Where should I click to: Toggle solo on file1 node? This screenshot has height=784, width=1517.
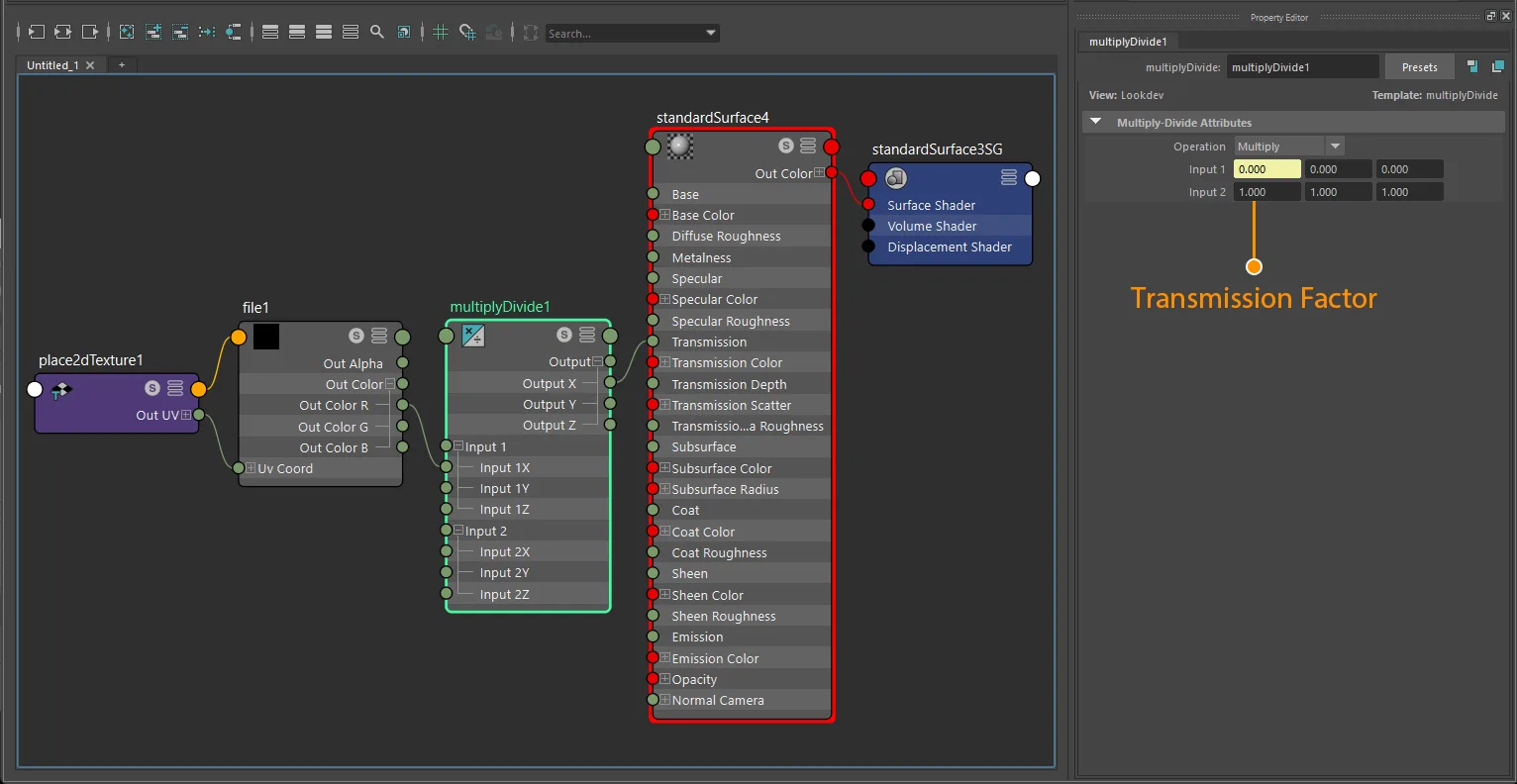coord(356,336)
